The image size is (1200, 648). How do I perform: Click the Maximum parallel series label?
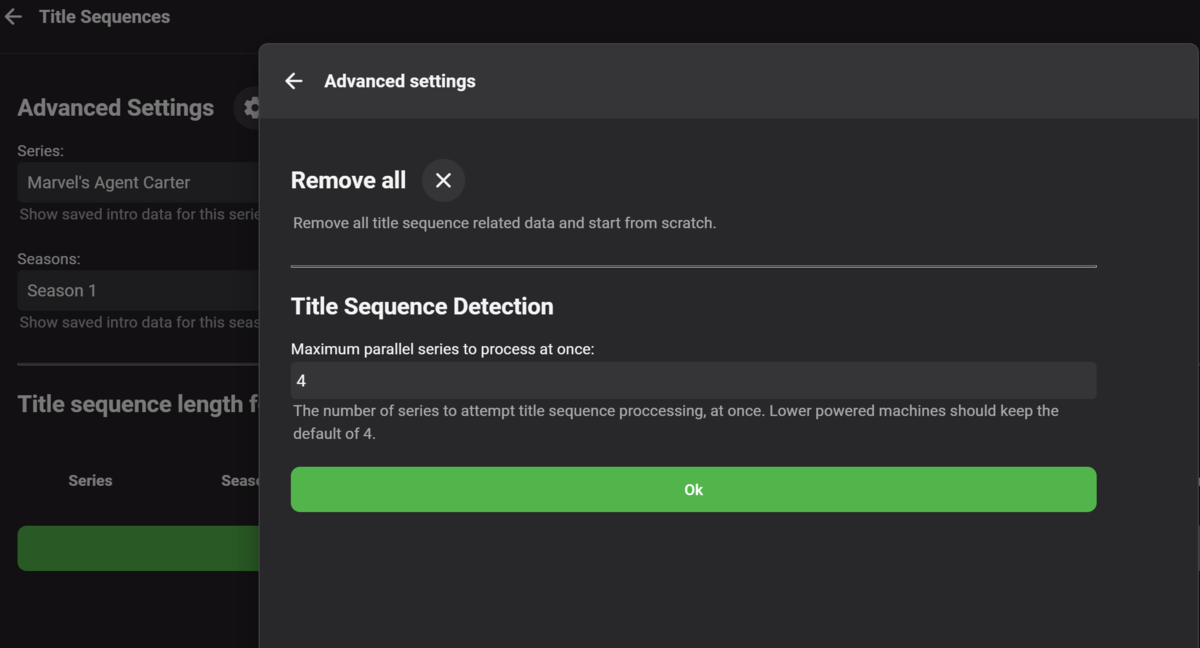pyautogui.click(x=442, y=349)
